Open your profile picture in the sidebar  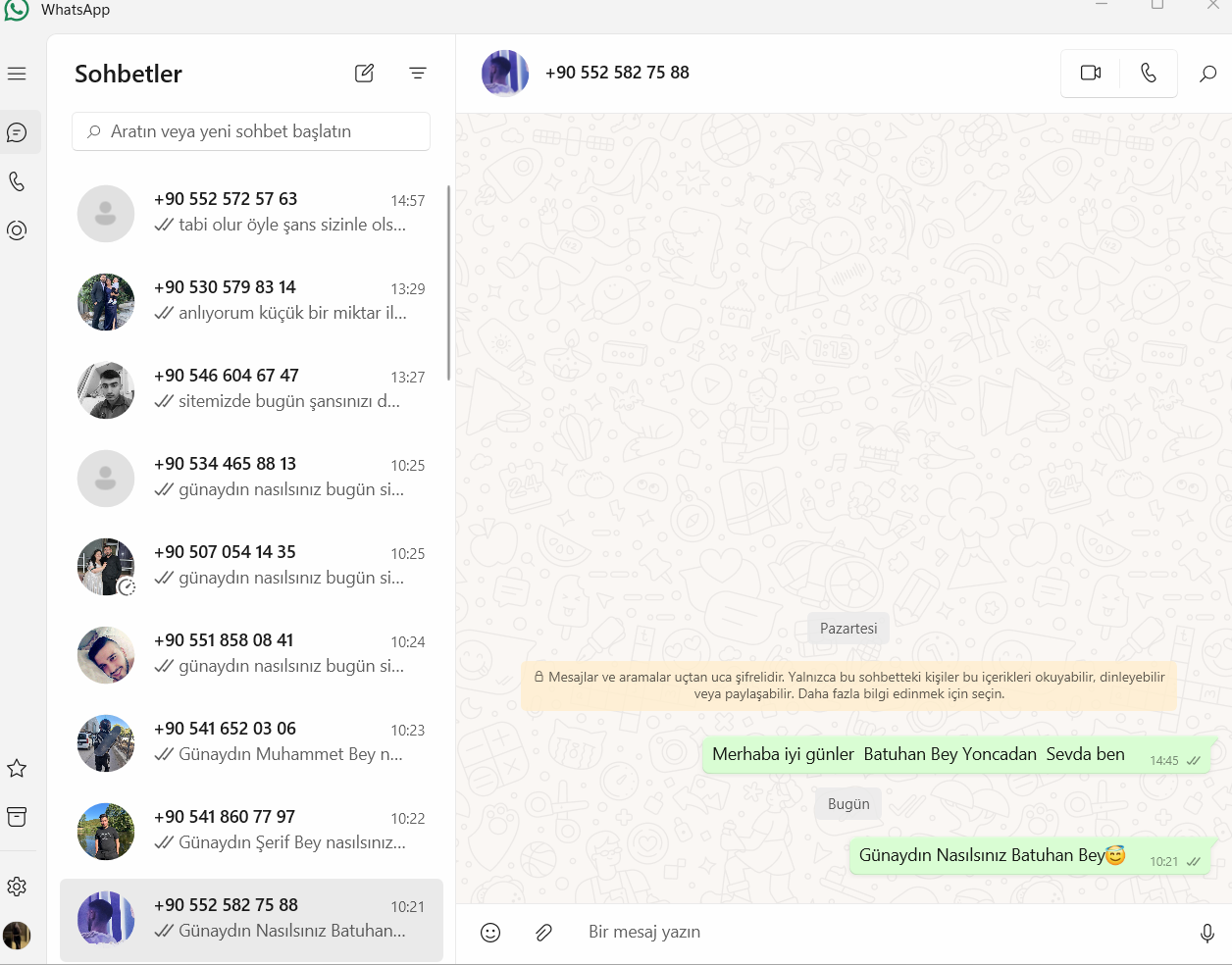(x=17, y=936)
